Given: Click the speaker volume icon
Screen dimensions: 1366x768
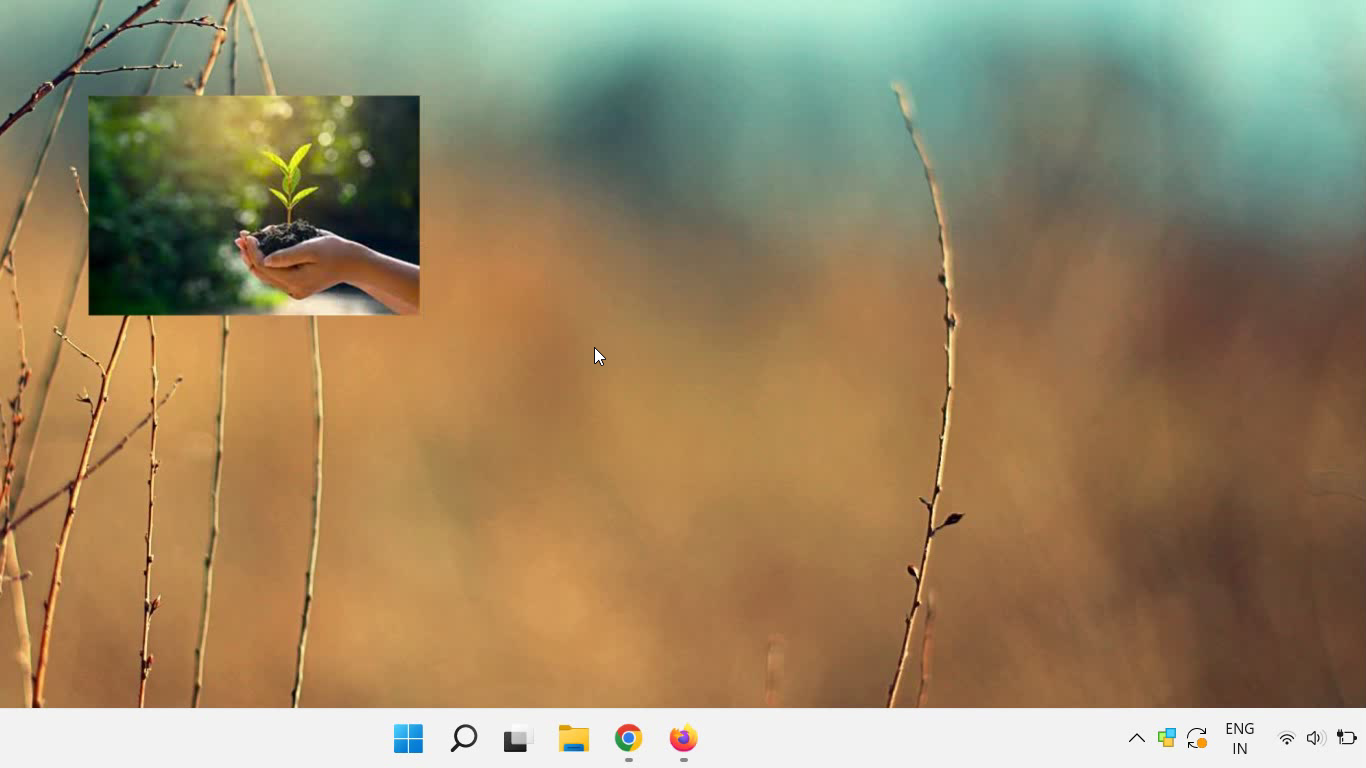Looking at the screenshot, I should 1315,739.
